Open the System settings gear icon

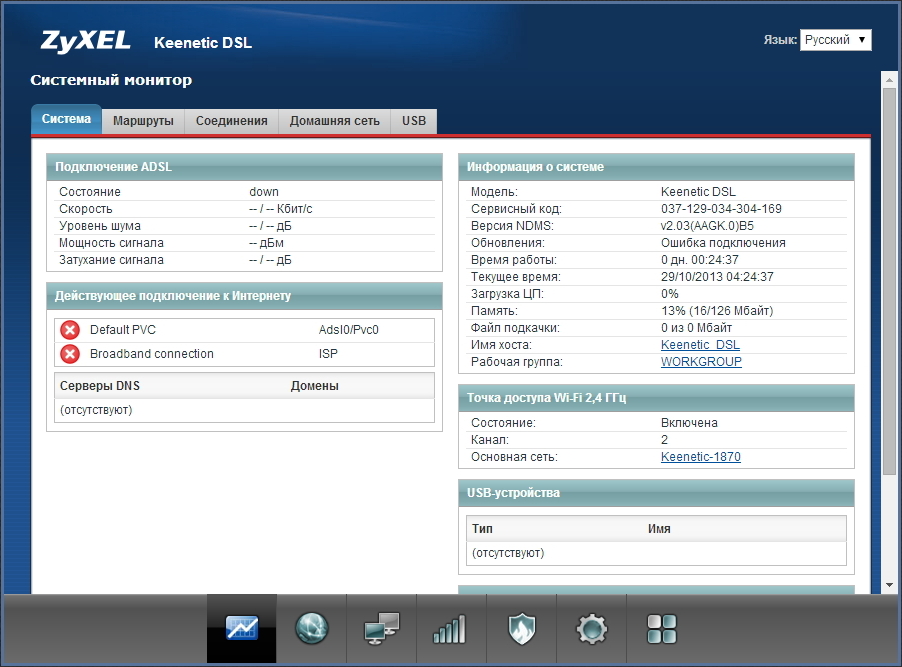click(x=591, y=629)
